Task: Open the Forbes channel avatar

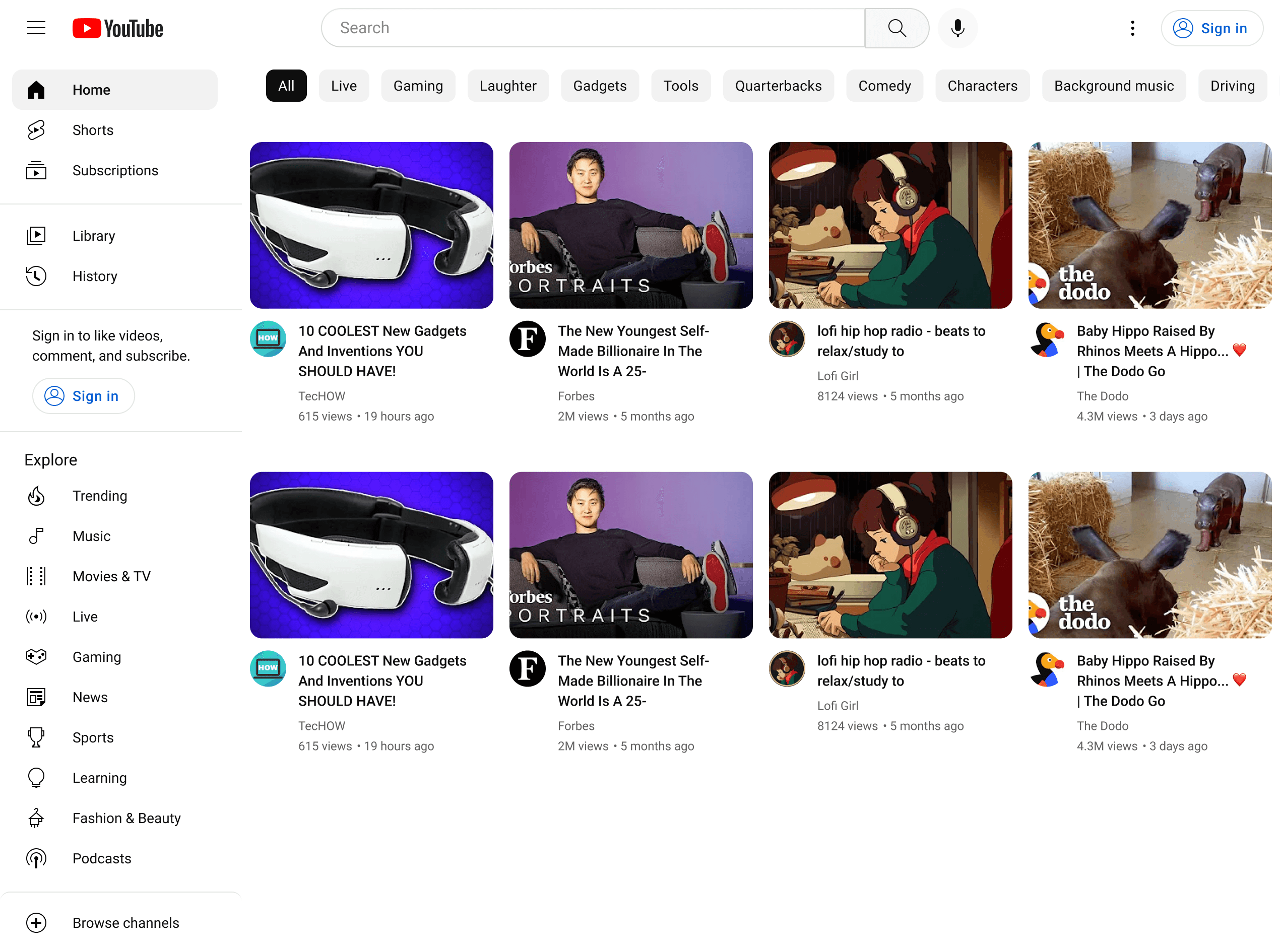Action: pyautogui.click(x=527, y=339)
